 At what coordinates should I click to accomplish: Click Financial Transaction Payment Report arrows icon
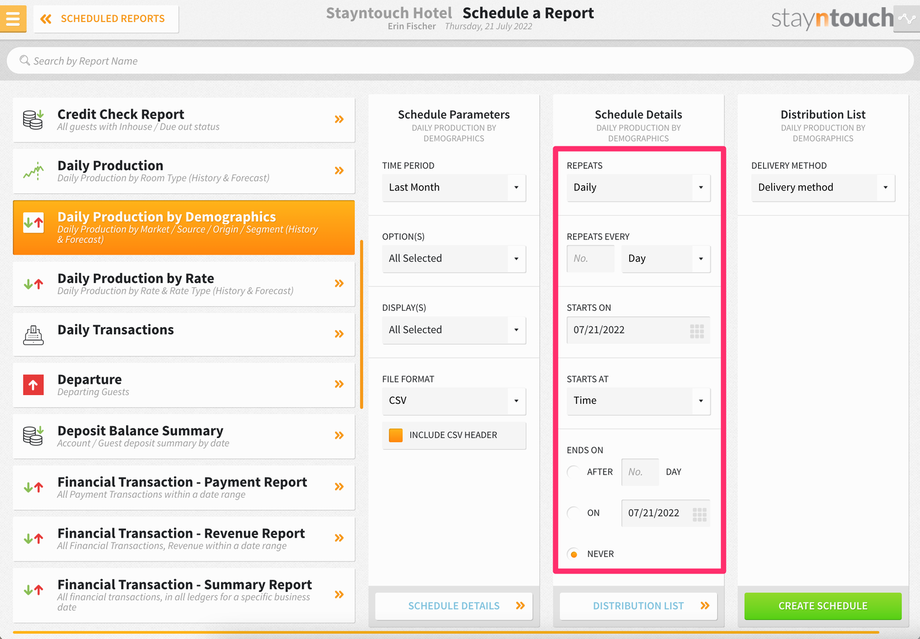[x=33, y=486]
